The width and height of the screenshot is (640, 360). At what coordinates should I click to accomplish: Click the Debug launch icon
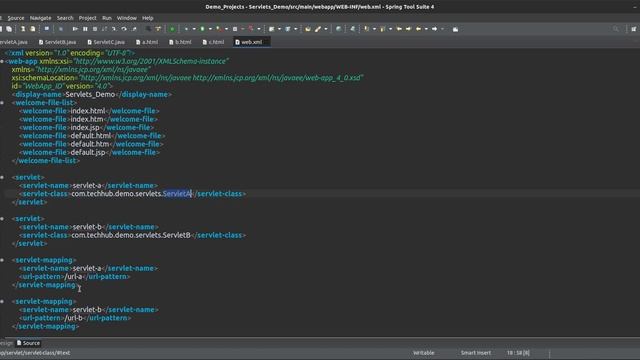point(186,29)
